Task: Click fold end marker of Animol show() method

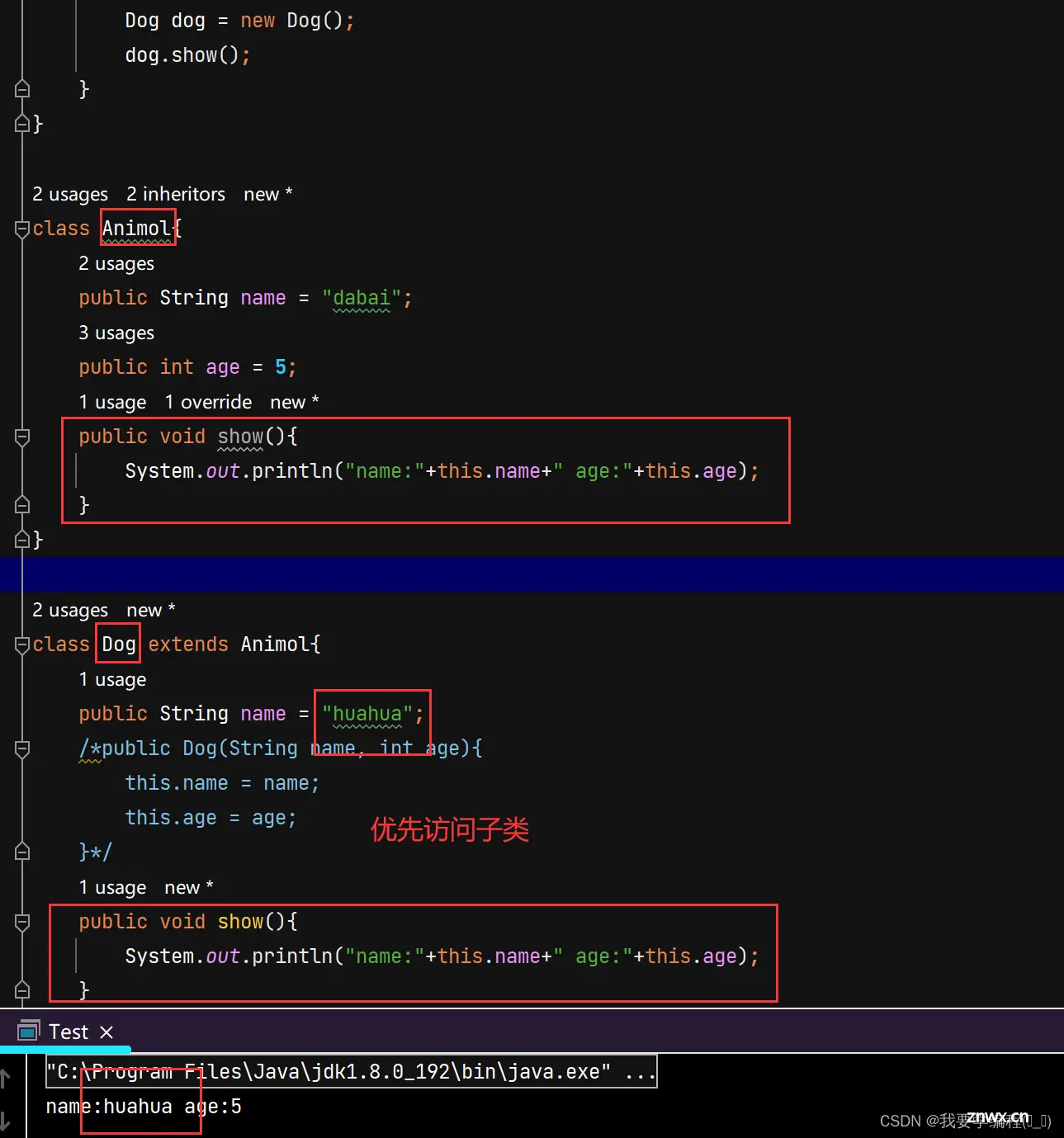Action: pos(22,504)
